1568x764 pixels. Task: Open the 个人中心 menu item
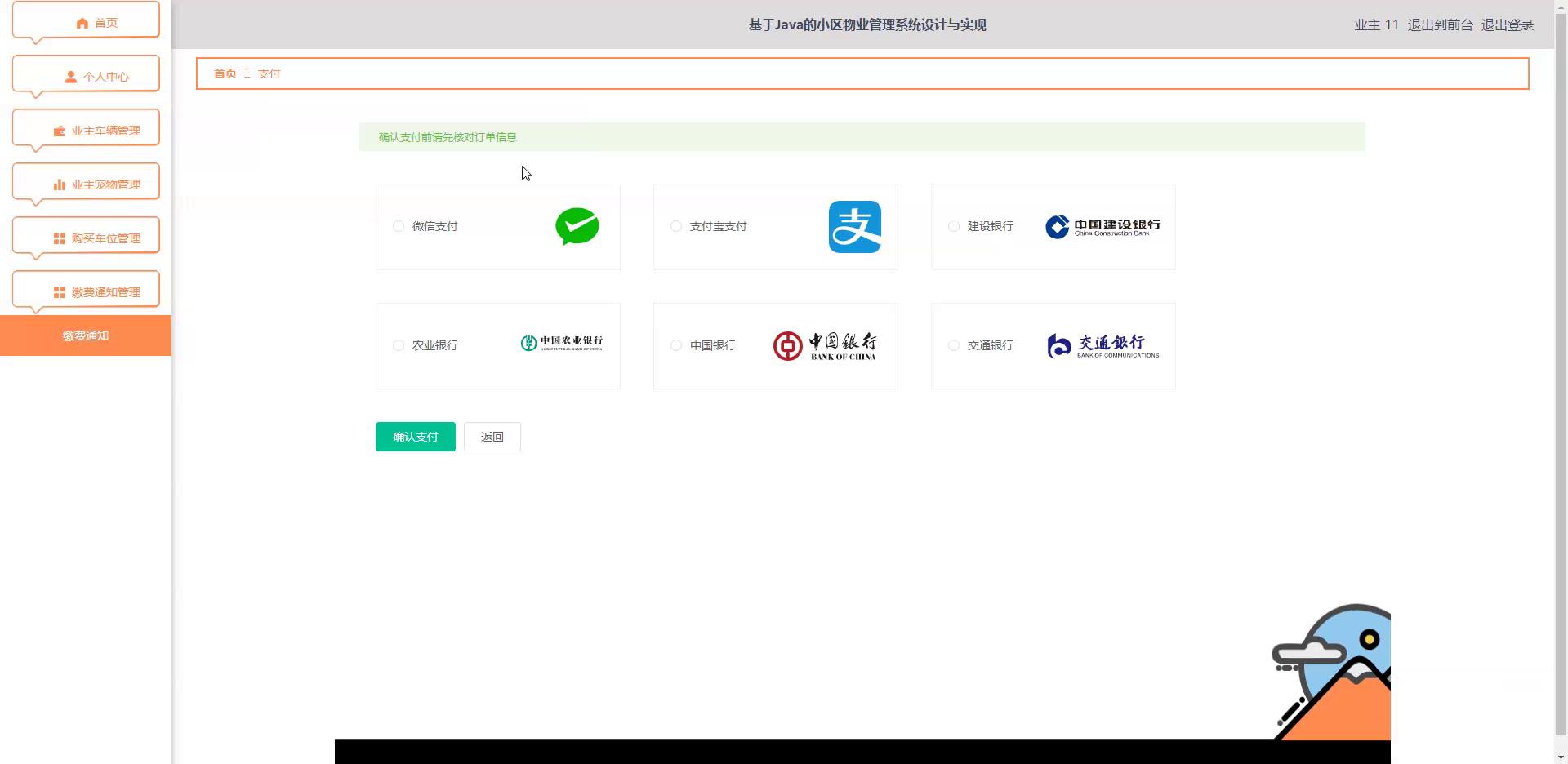(x=86, y=77)
